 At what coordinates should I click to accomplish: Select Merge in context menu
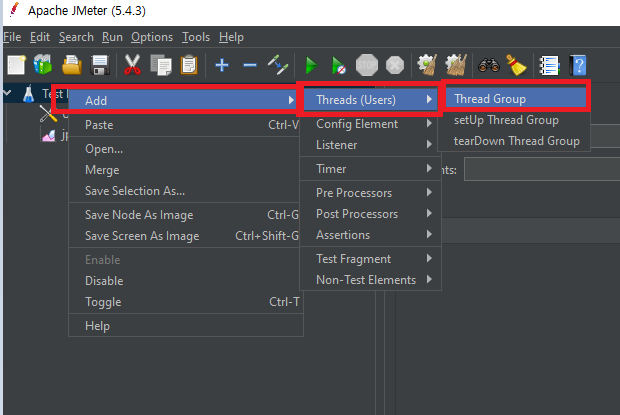point(184,170)
